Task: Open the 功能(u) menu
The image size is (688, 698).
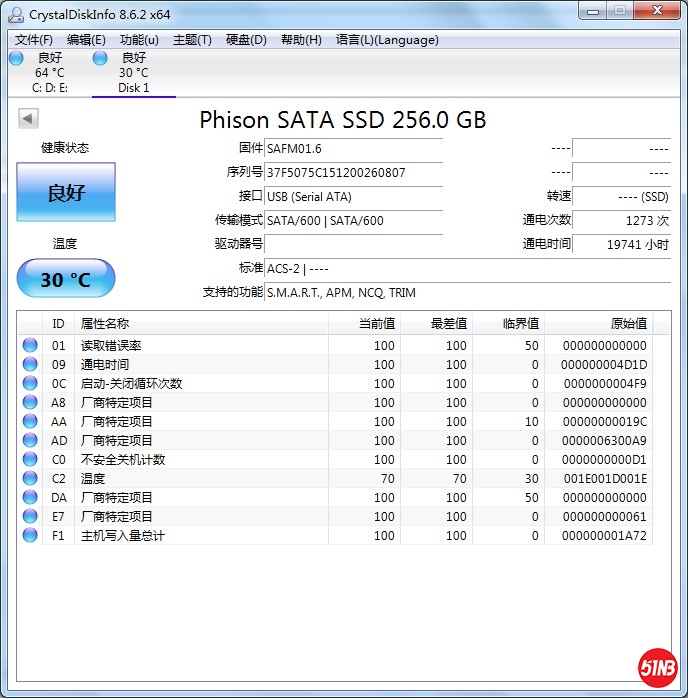Action: tap(139, 40)
